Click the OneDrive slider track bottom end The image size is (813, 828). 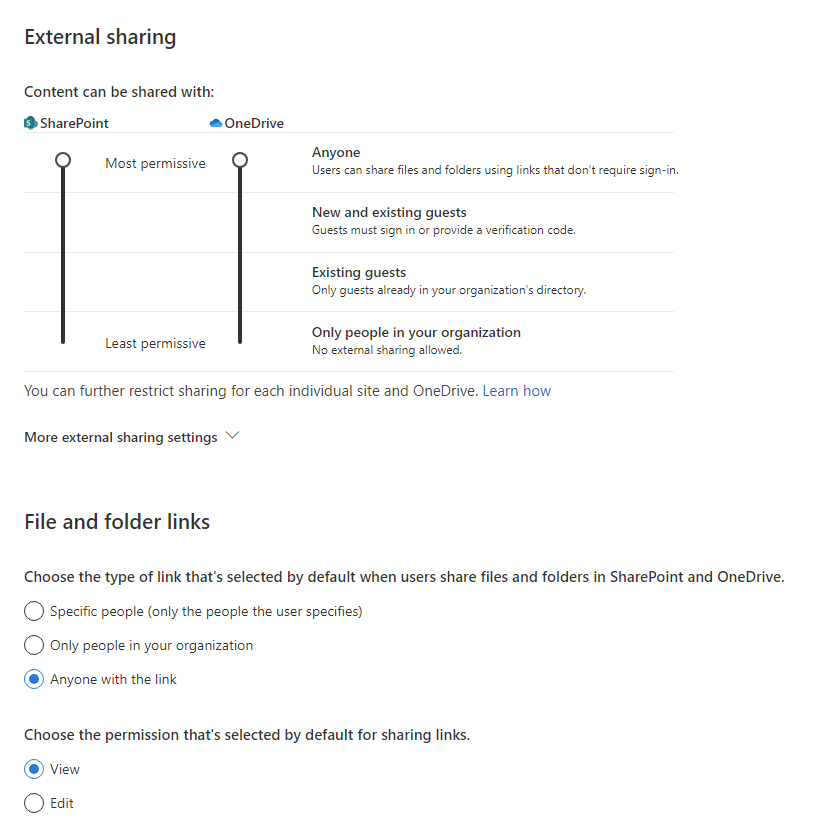(239, 339)
